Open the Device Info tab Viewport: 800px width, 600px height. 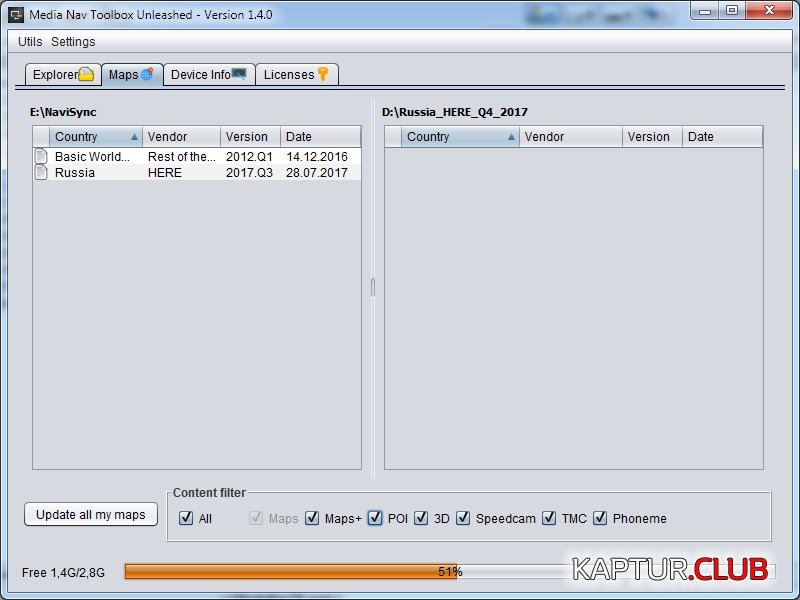click(209, 74)
